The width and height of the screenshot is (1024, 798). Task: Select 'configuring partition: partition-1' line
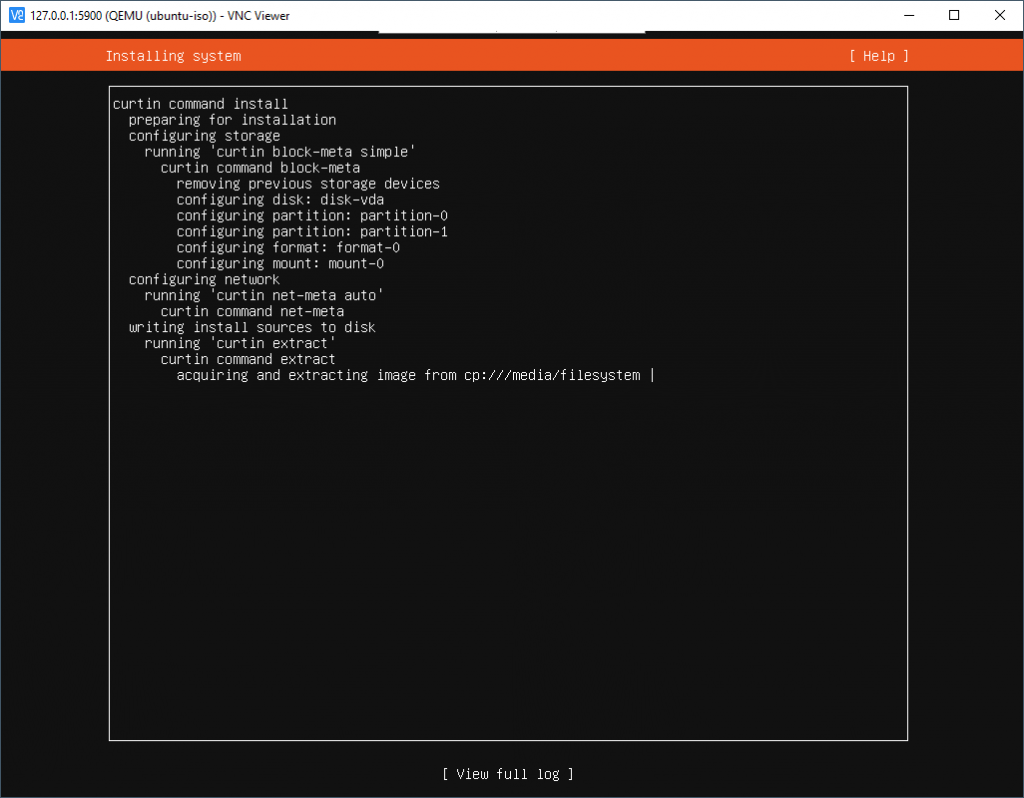[312, 232]
